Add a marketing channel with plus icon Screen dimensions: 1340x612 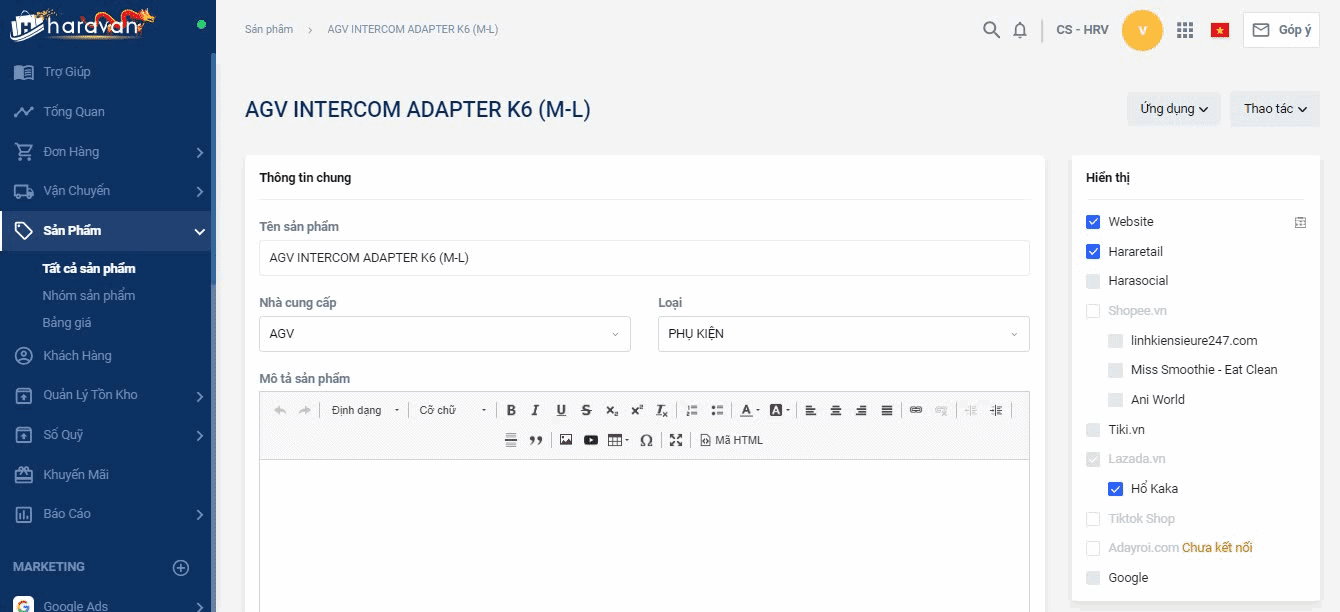point(181,568)
